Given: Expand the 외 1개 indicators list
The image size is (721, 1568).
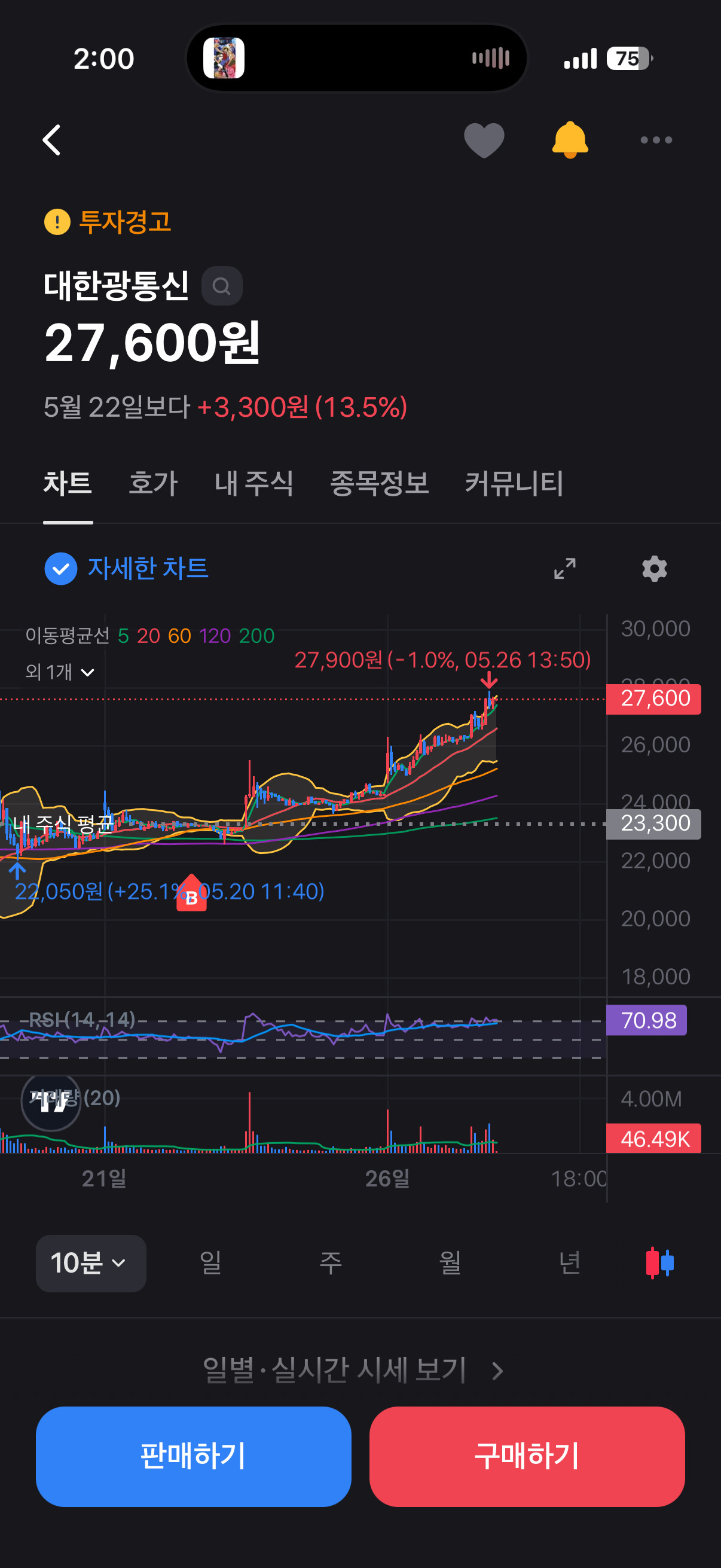Looking at the screenshot, I should tap(60, 672).
